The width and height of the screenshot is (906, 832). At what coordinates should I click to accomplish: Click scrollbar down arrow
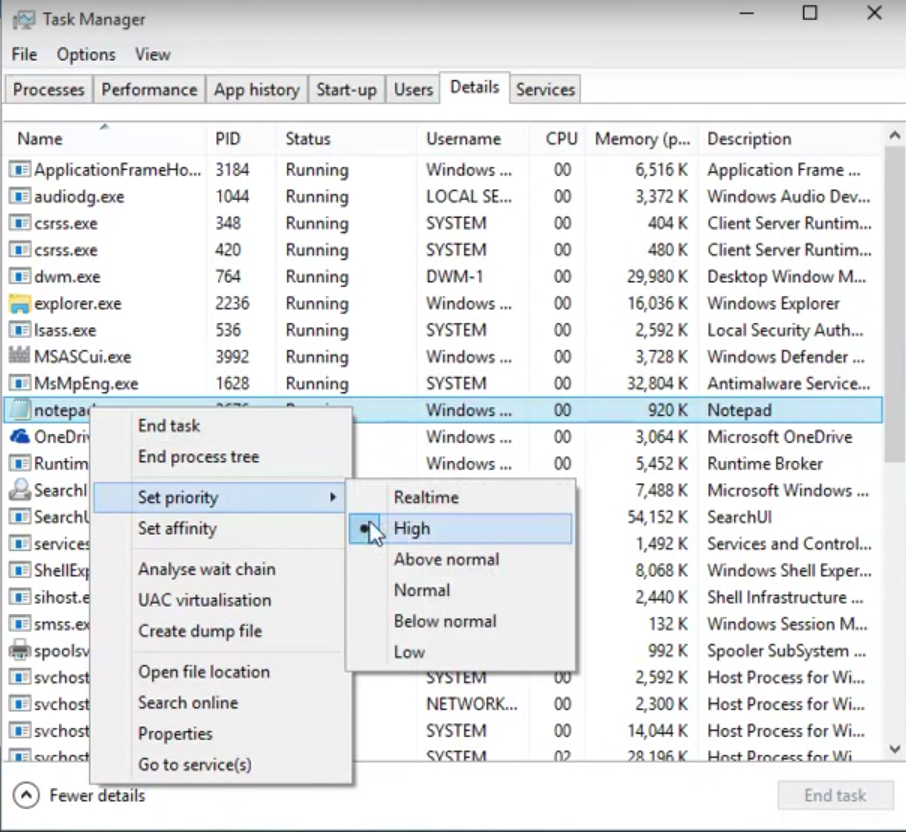[x=894, y=749]
